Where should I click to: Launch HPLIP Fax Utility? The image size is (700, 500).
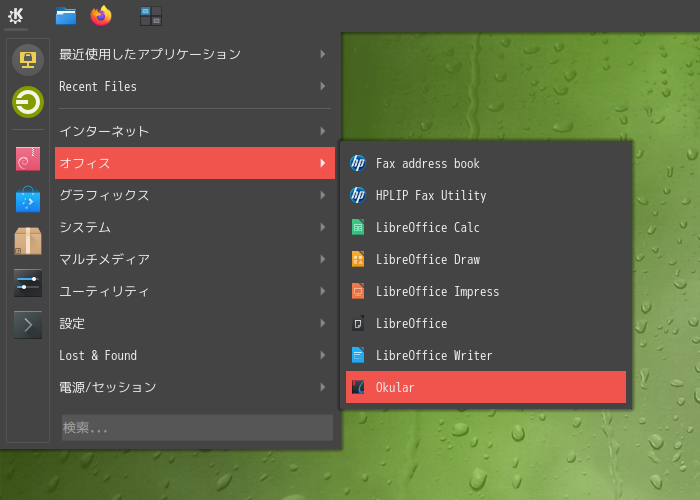[486, 195]
